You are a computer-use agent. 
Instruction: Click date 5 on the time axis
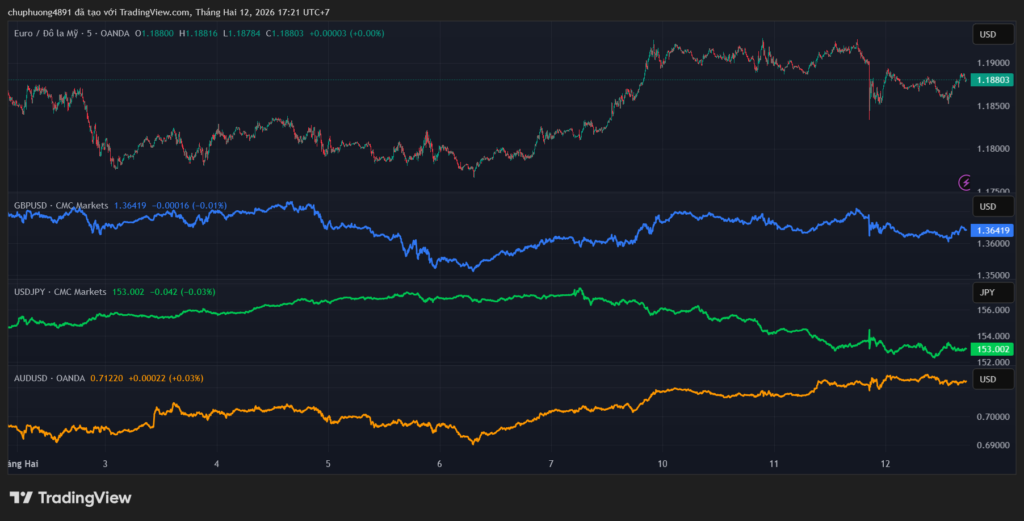328,464
